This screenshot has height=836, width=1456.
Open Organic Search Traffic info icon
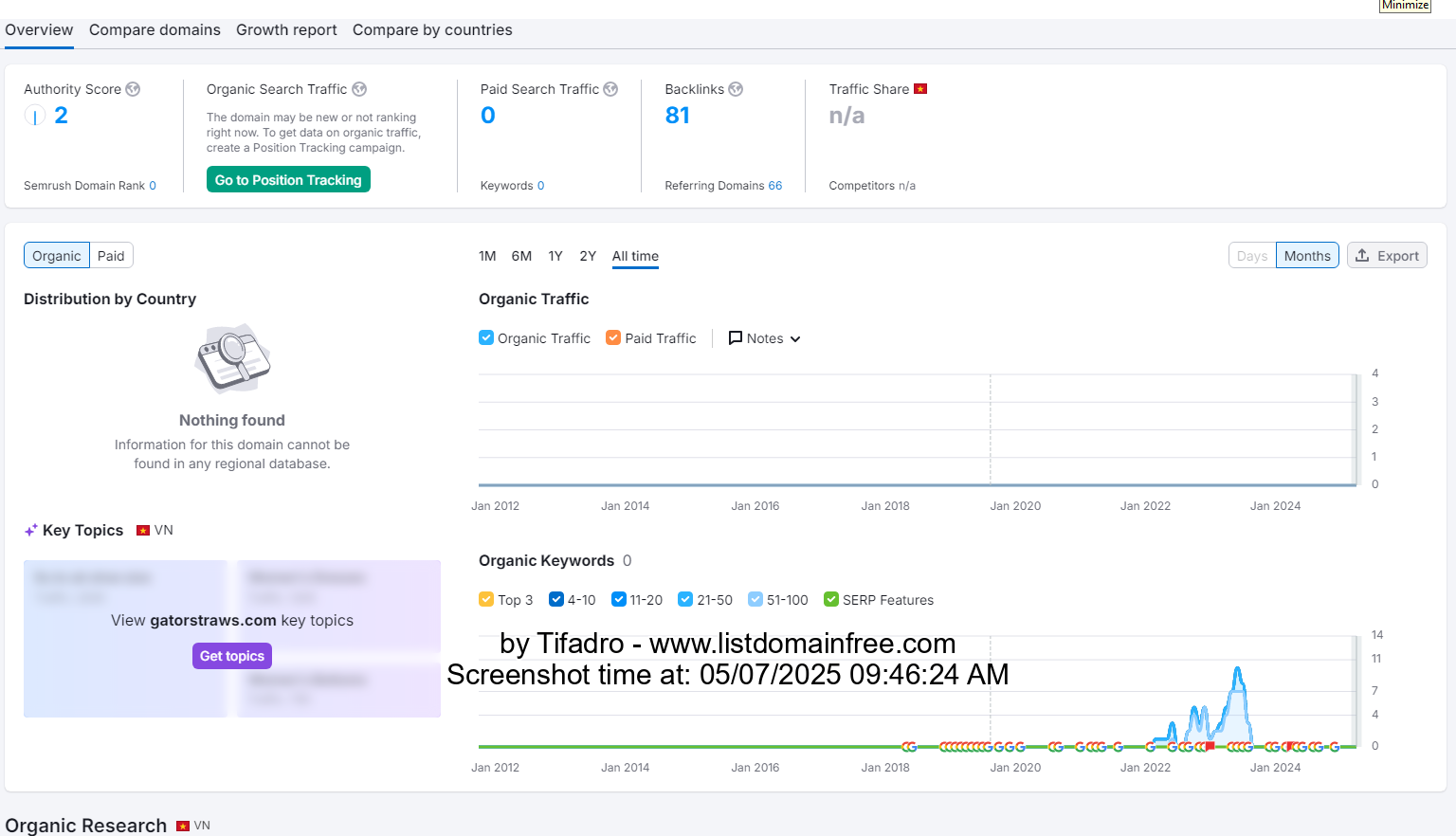pyautogui.click(x=359, y=89)
